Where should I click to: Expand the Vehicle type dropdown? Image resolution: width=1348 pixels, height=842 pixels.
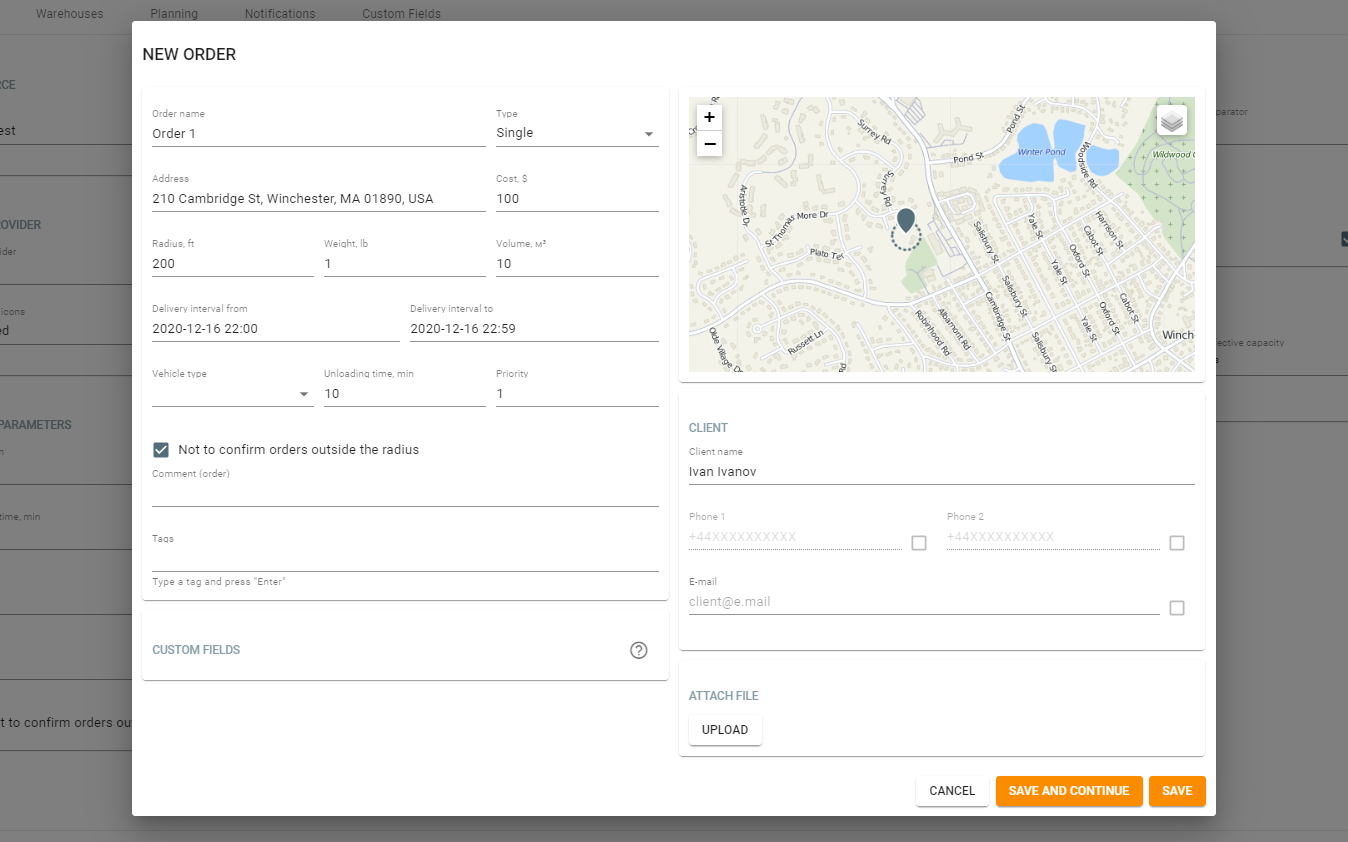[x=232, y=394]
